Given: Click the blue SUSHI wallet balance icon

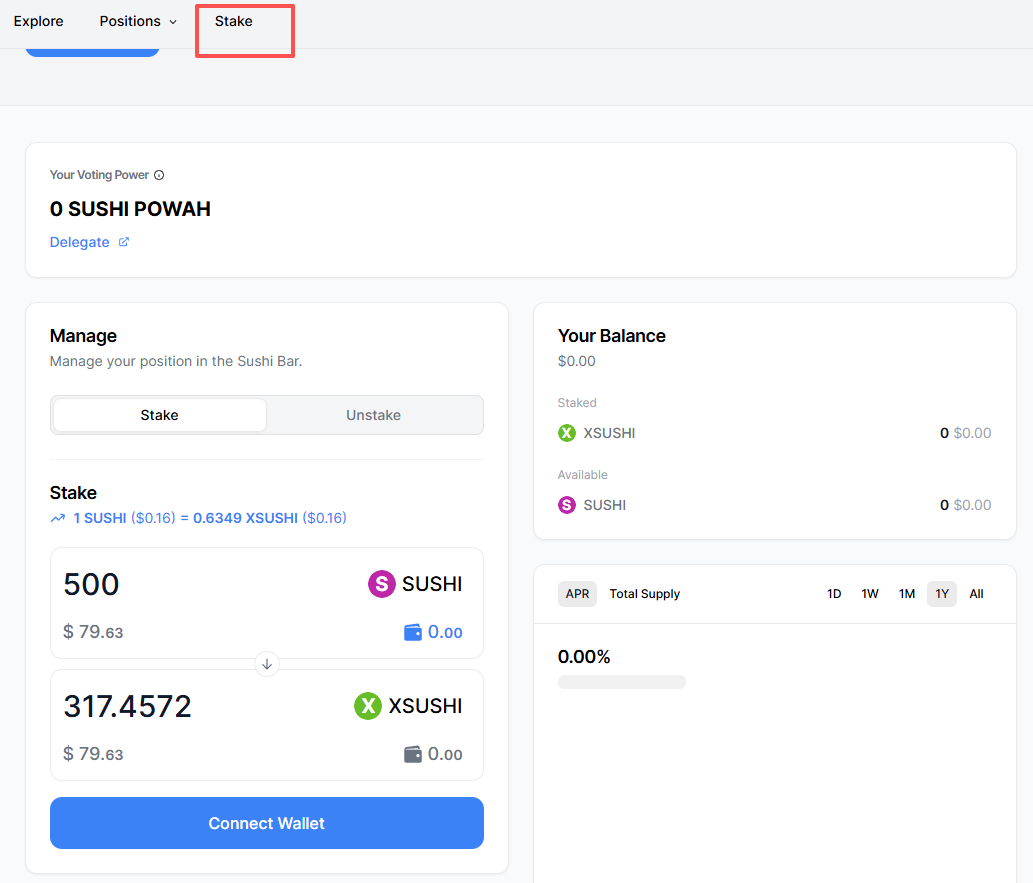Looking at the screenshot, I should click(x=412, y=633).
